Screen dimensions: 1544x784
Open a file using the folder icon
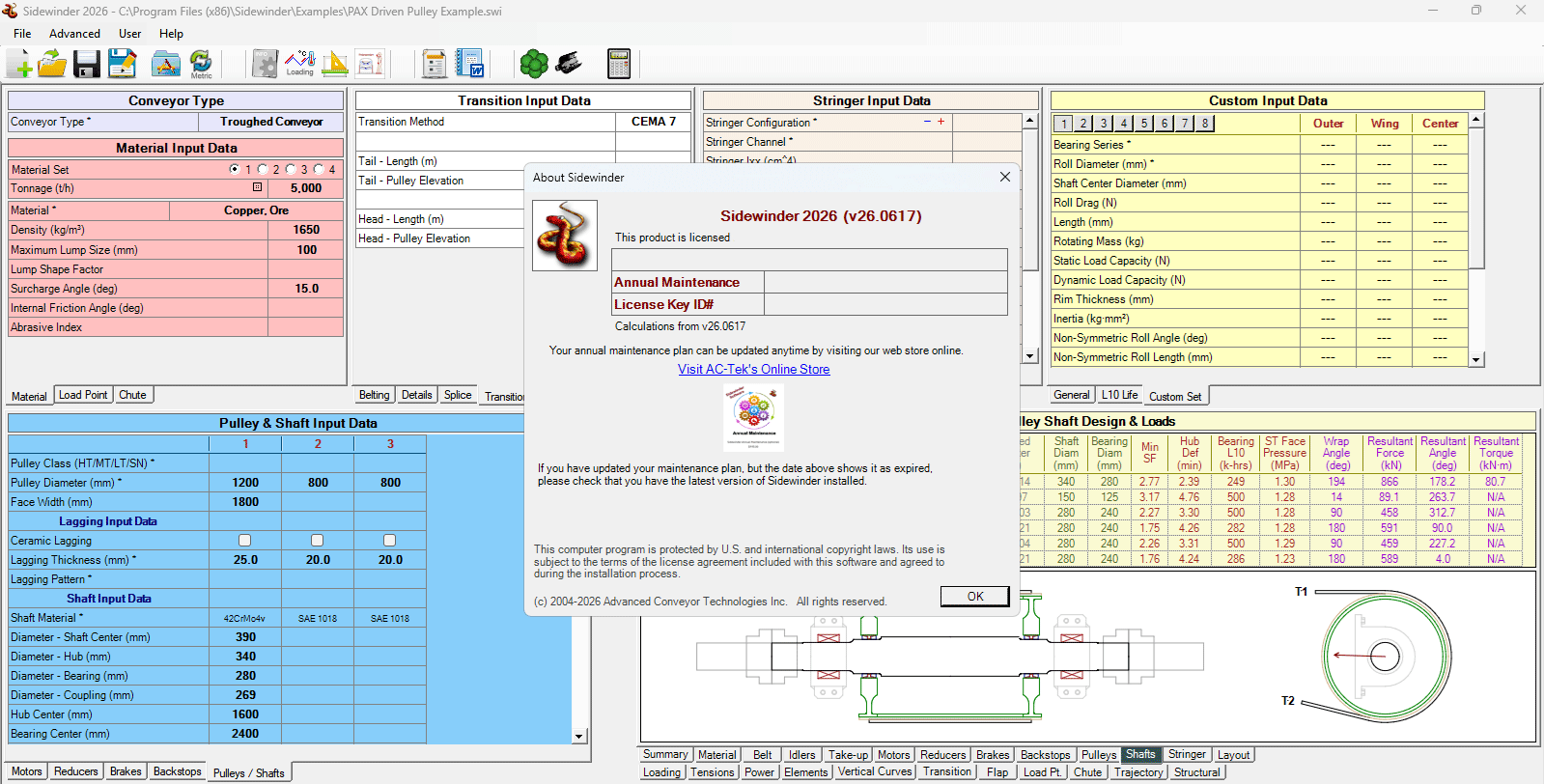(52, 65)
